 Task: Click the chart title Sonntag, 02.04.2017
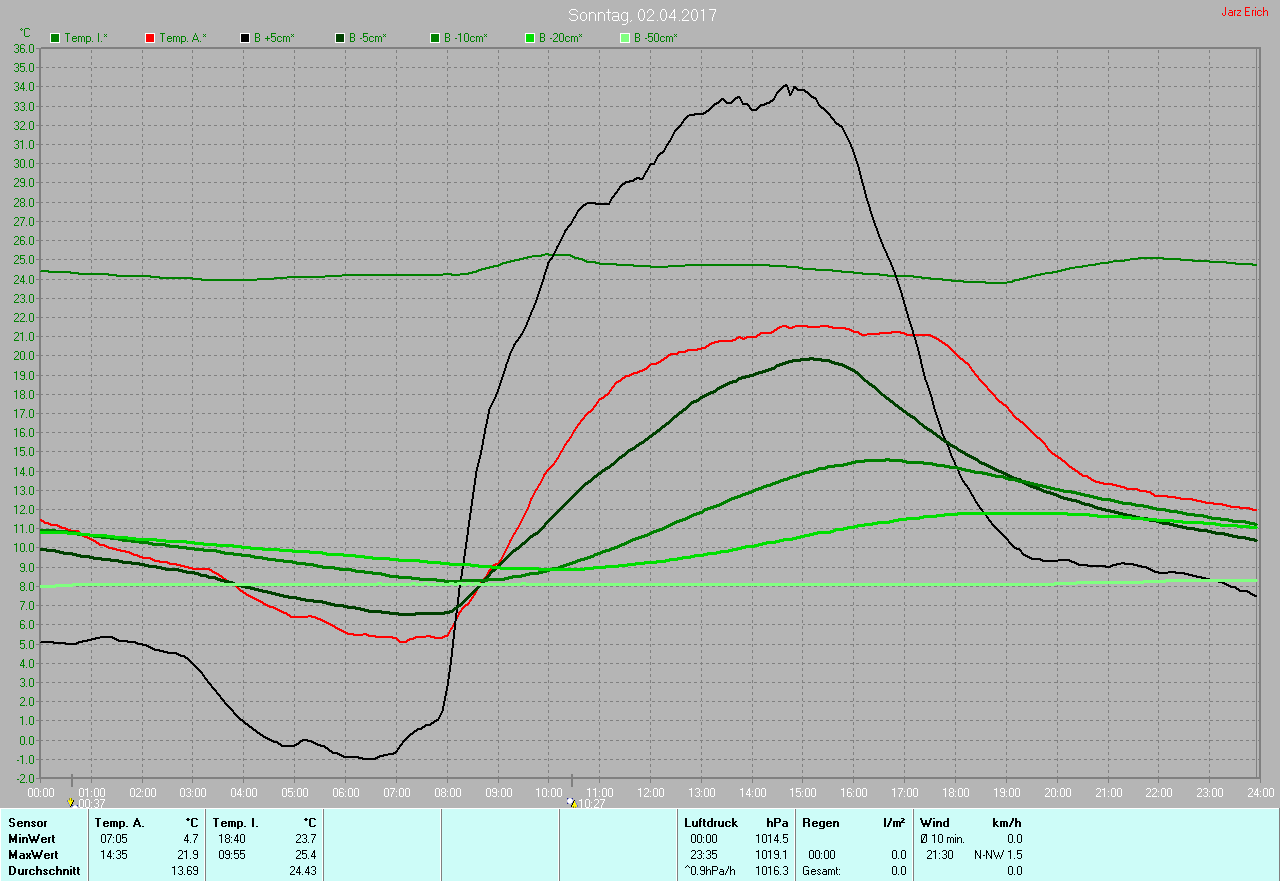[x=642, y=15]
